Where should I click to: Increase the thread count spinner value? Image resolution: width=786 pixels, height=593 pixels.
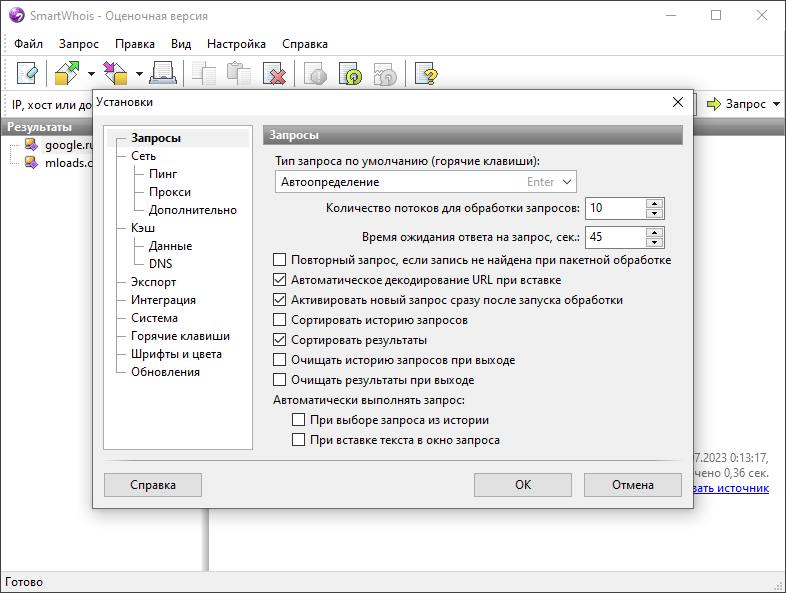pyautogui.click(x=655, y=203)
